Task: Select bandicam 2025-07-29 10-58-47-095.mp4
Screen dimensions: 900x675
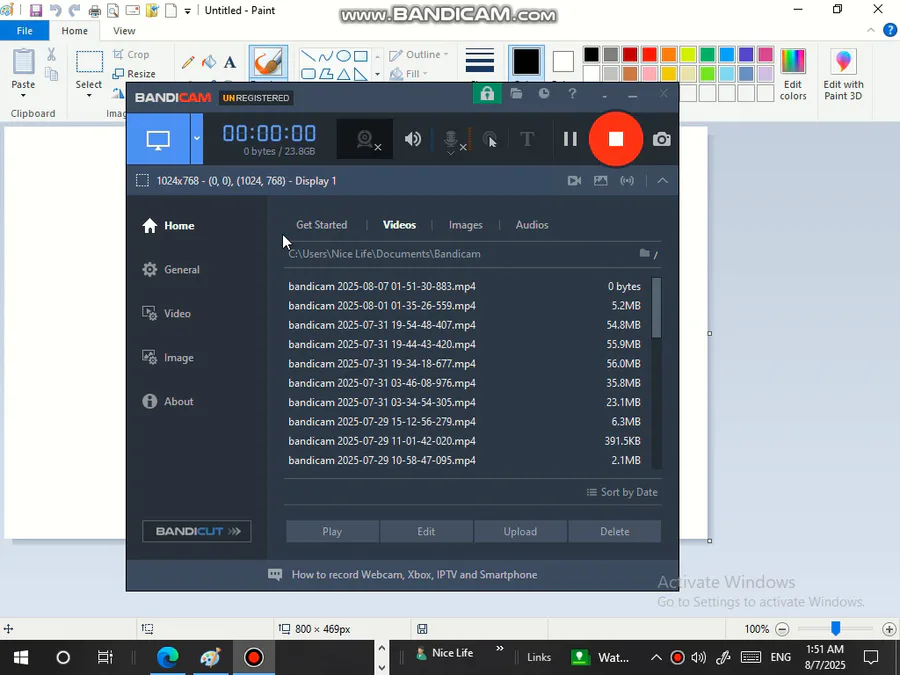Action: (x=464, y=460)
